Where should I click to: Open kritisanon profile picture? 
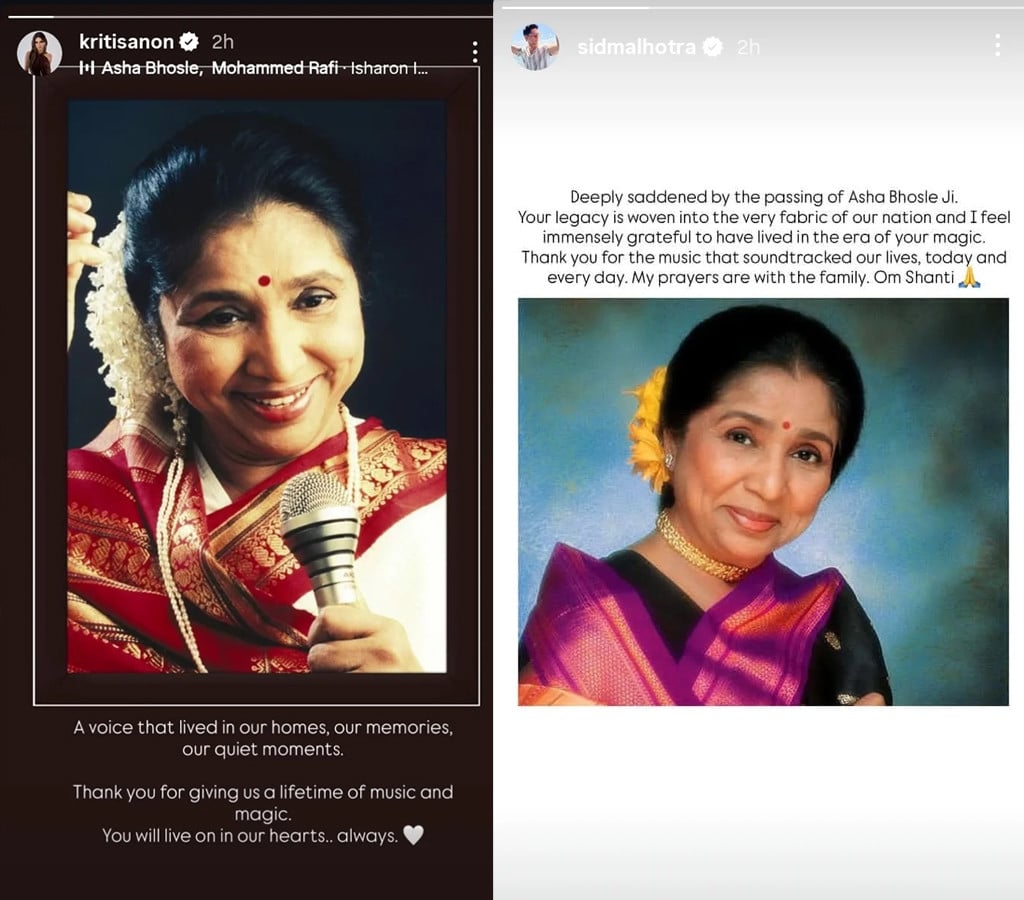(39, 52)
